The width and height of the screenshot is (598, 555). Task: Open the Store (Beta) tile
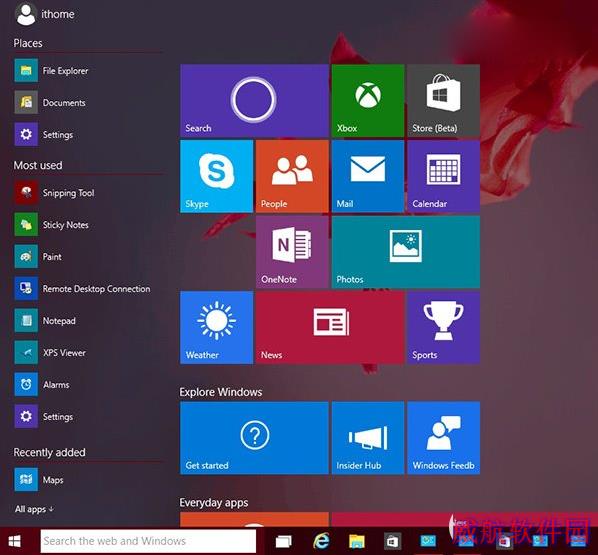click(x=444, y=100)
